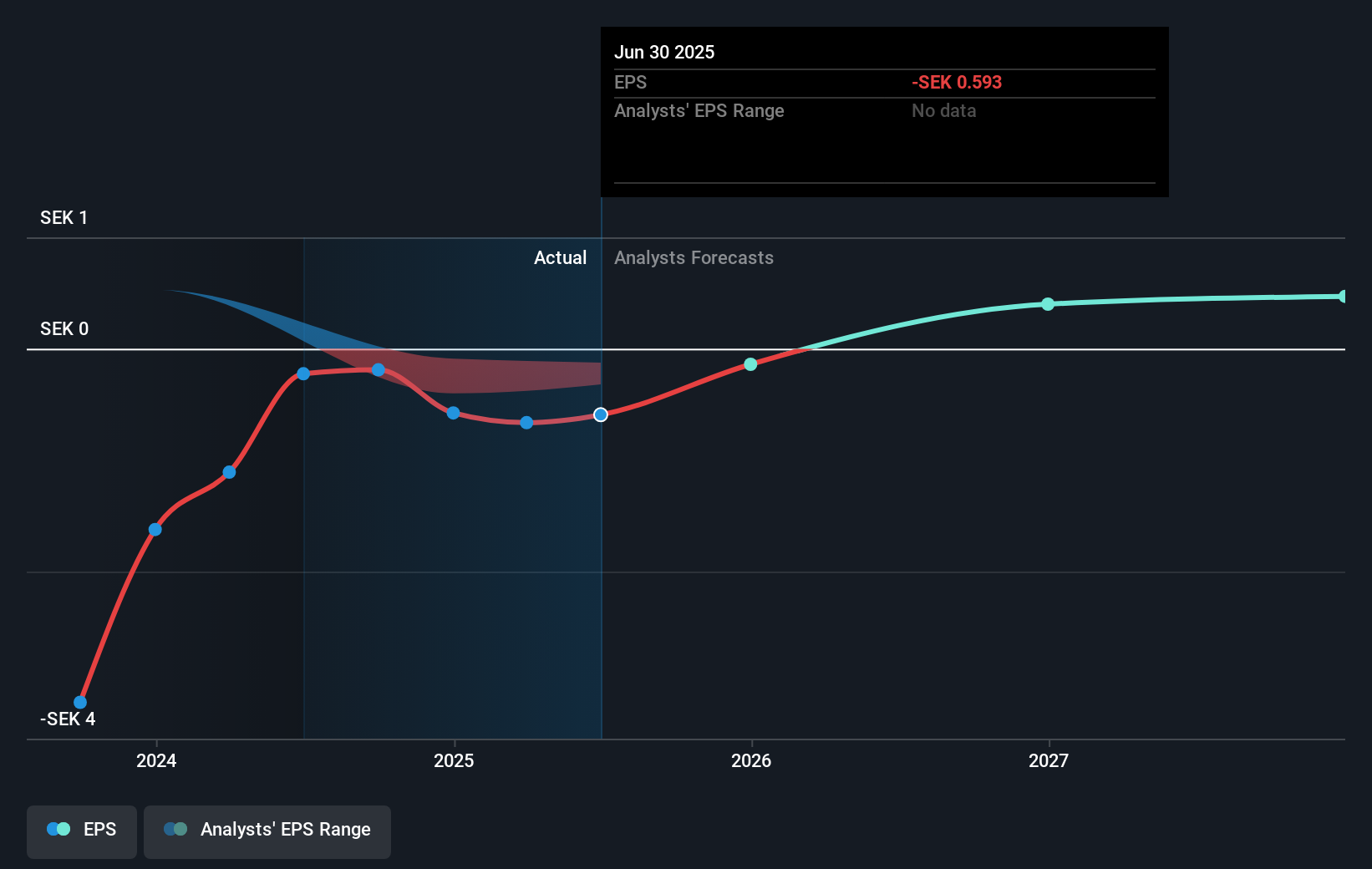Click the teal data point above 2027
The height and width of the screenshot is (869, 1372).
tap(1049, 304)
